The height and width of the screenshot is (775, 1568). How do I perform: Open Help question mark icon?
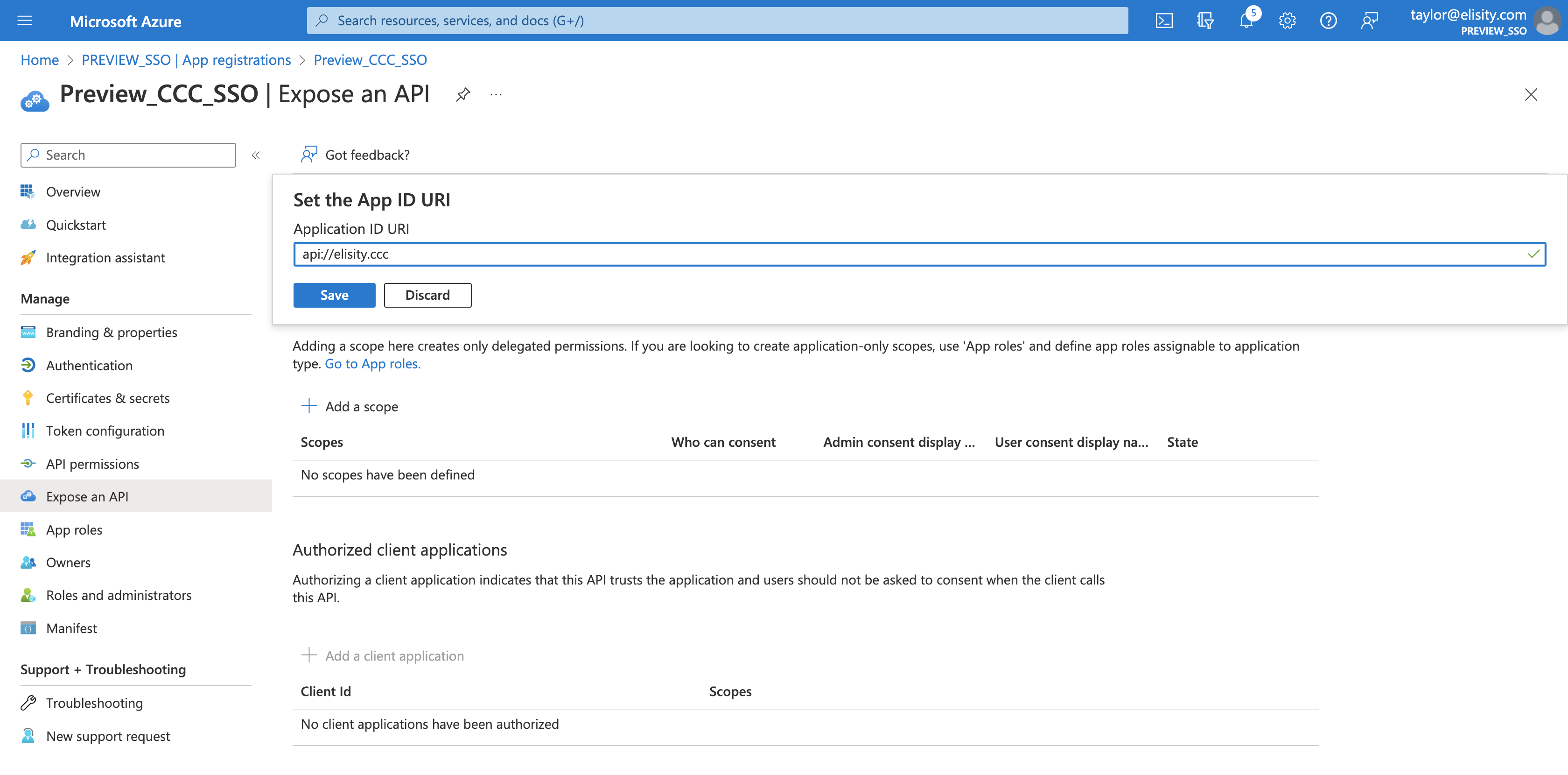pyautogui.click(x=1328, y=21)
